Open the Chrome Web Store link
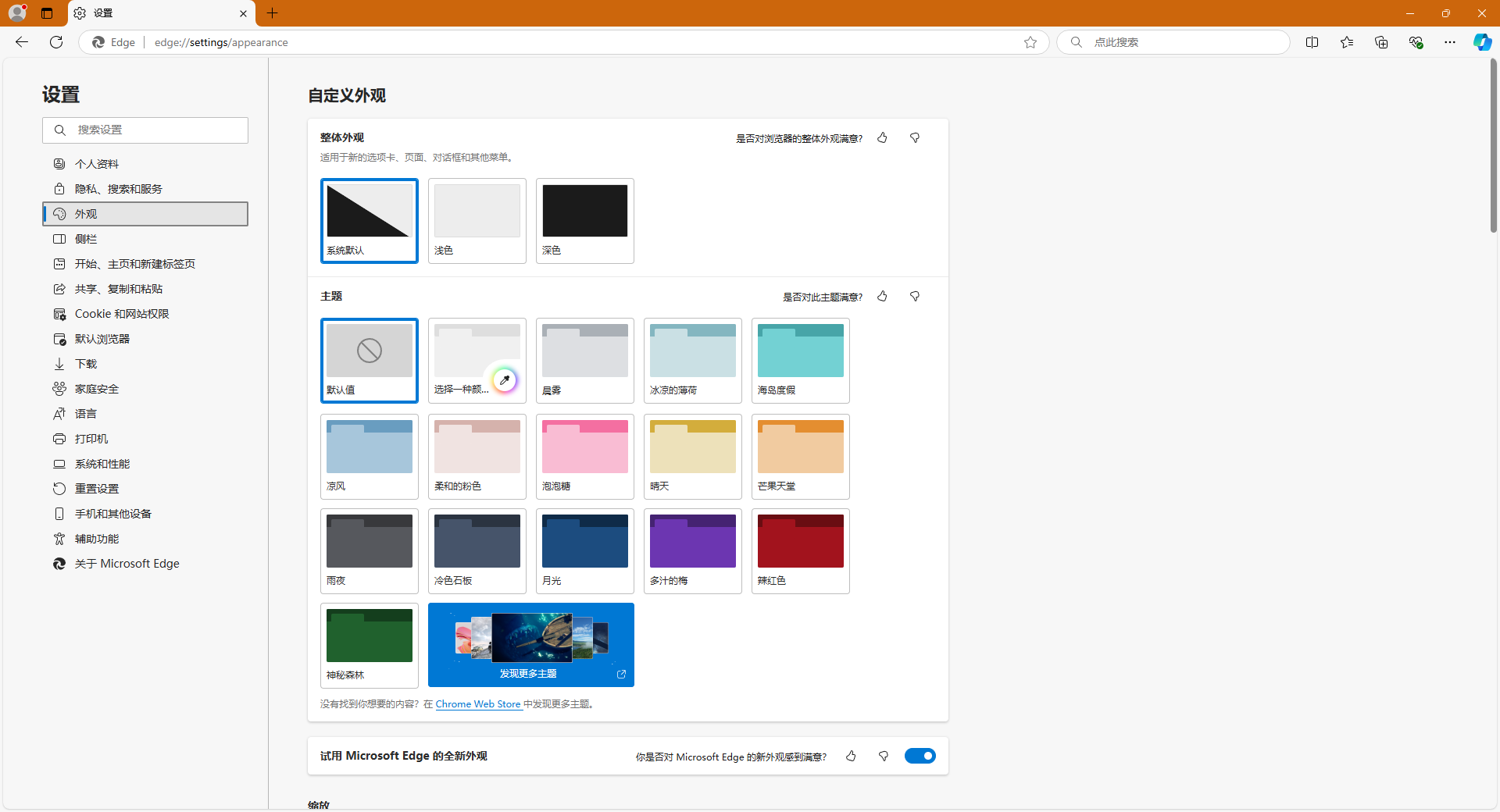The width and height of the screenshot is (1500, 812). 478,704
